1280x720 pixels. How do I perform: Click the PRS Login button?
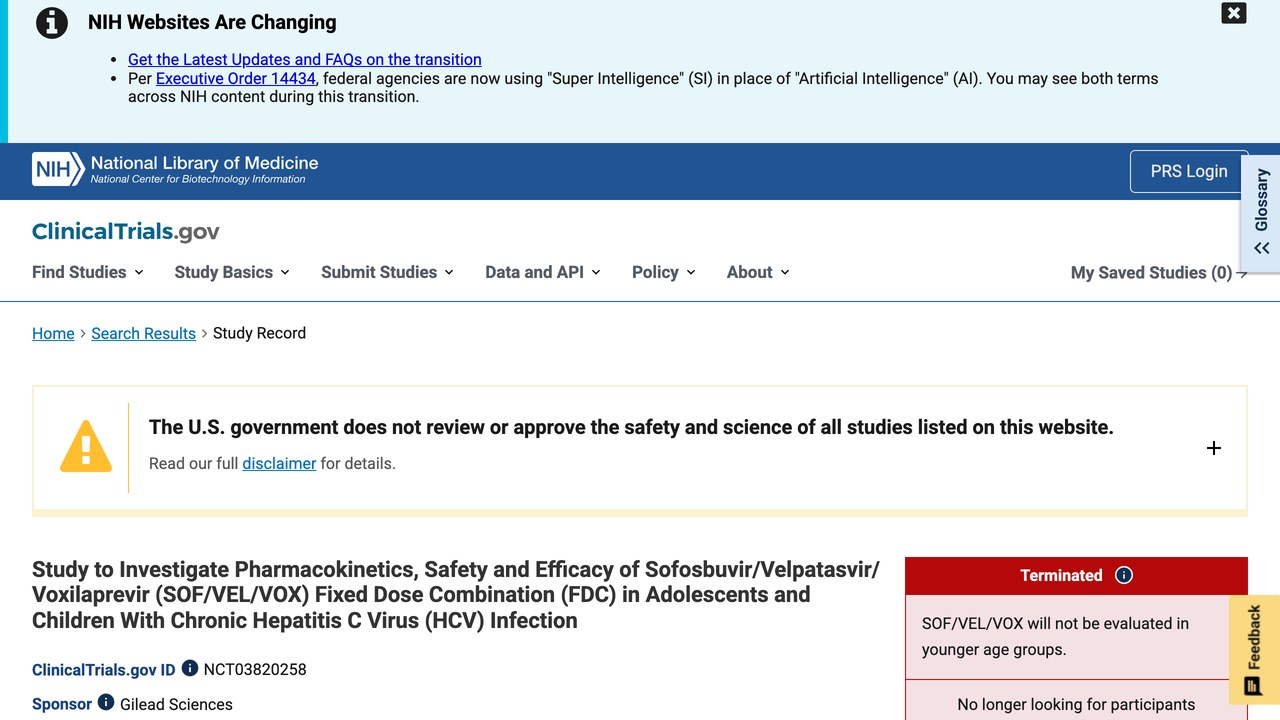(x=1189, y=171)
